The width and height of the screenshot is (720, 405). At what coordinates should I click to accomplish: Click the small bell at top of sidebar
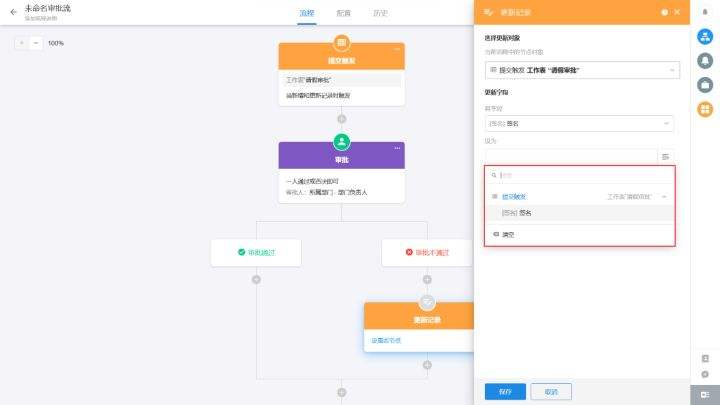tap(705, 11)
